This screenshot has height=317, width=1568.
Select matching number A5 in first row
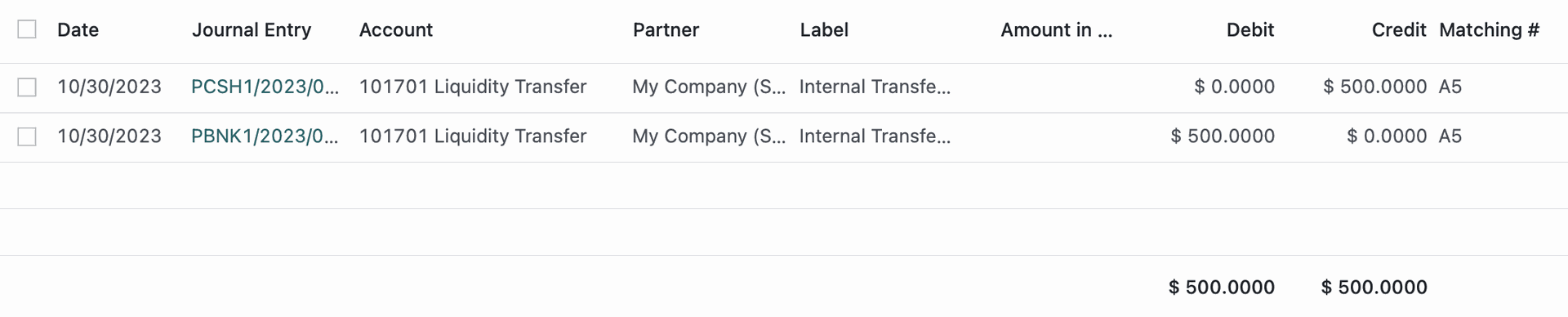pos(1450,87)
